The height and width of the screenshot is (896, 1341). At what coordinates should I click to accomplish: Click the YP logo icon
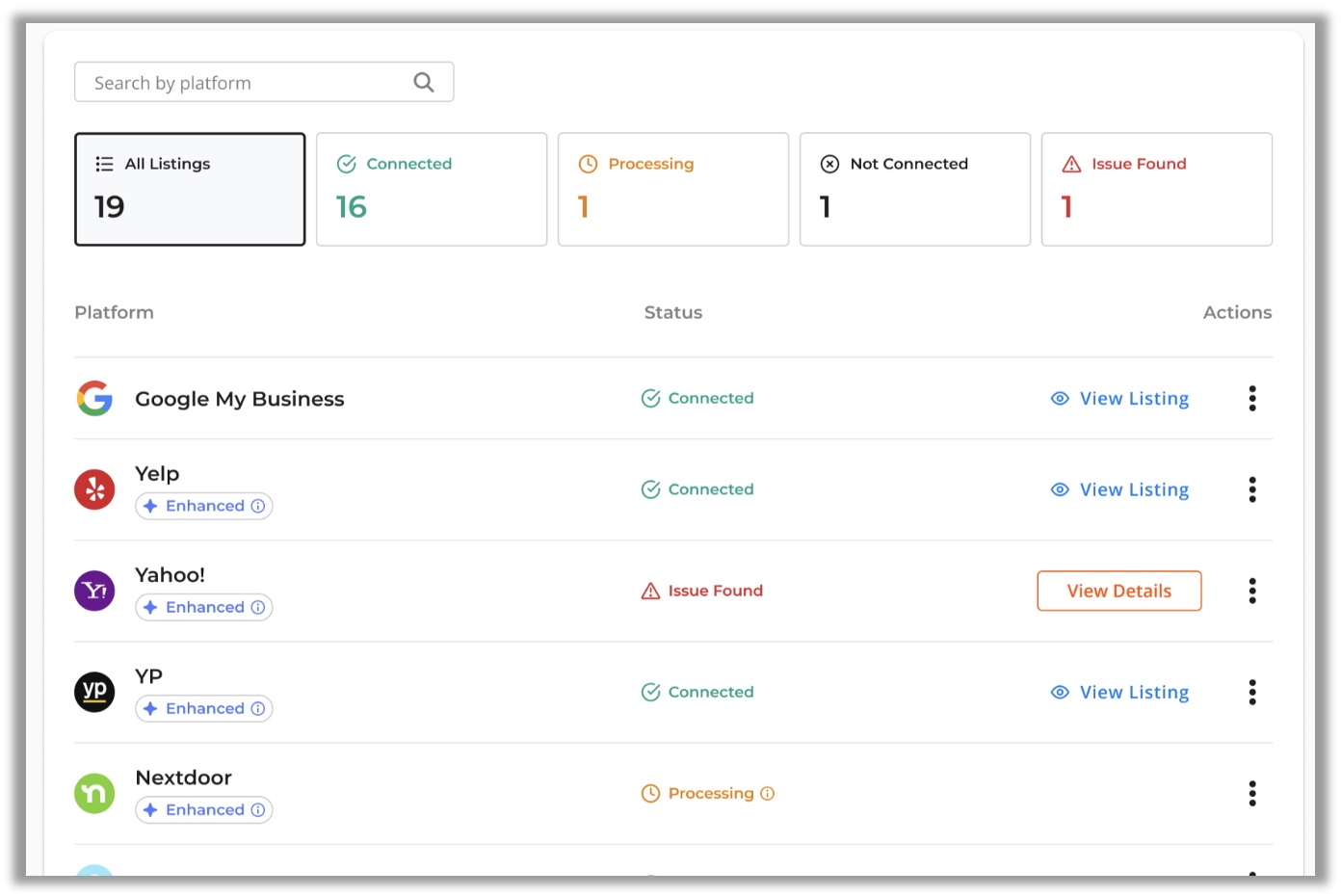[x=94, y=692]
